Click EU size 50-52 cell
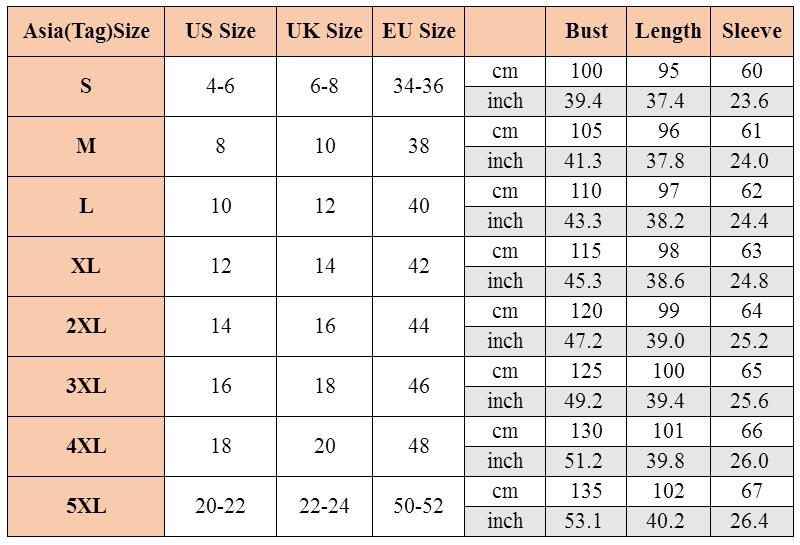Screen dimensions: 800x545 (x=419, y=506)
